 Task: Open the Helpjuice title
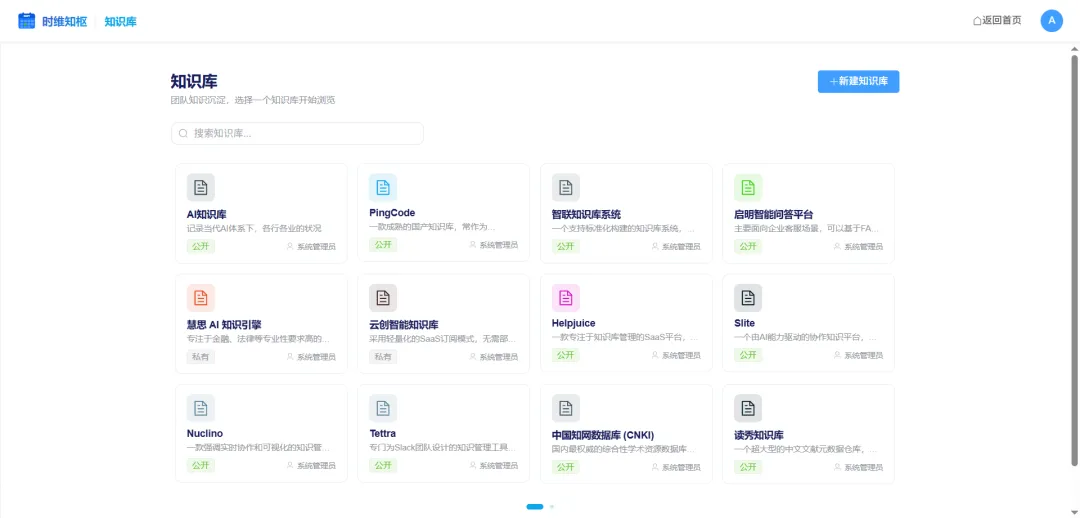coord(573,322)
